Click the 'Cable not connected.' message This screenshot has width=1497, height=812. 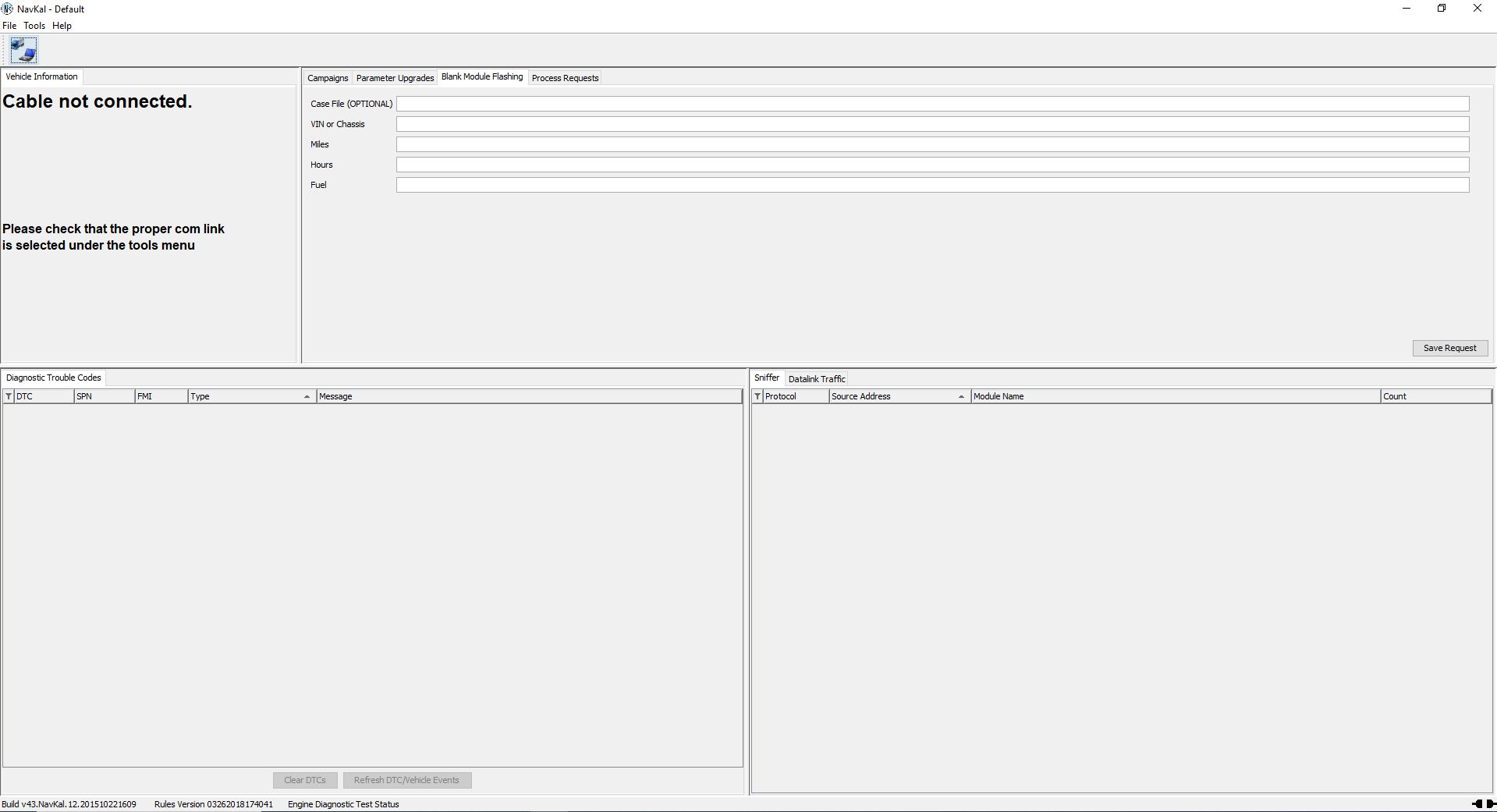(x=98, y=101)
